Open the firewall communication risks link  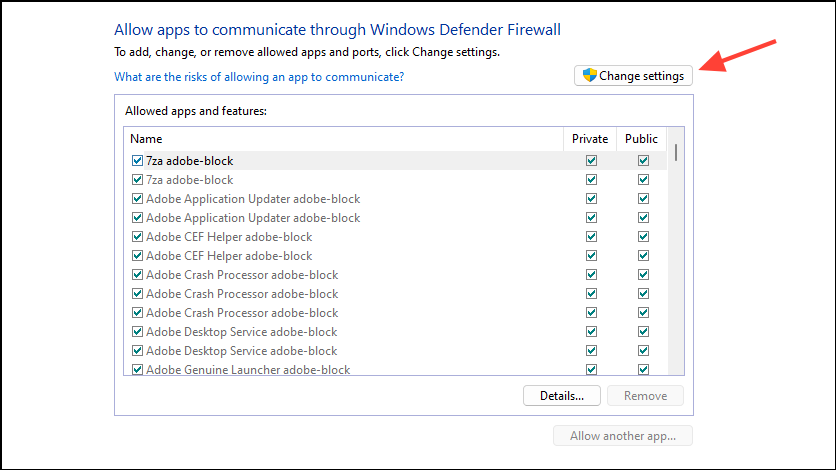point(259,77)
